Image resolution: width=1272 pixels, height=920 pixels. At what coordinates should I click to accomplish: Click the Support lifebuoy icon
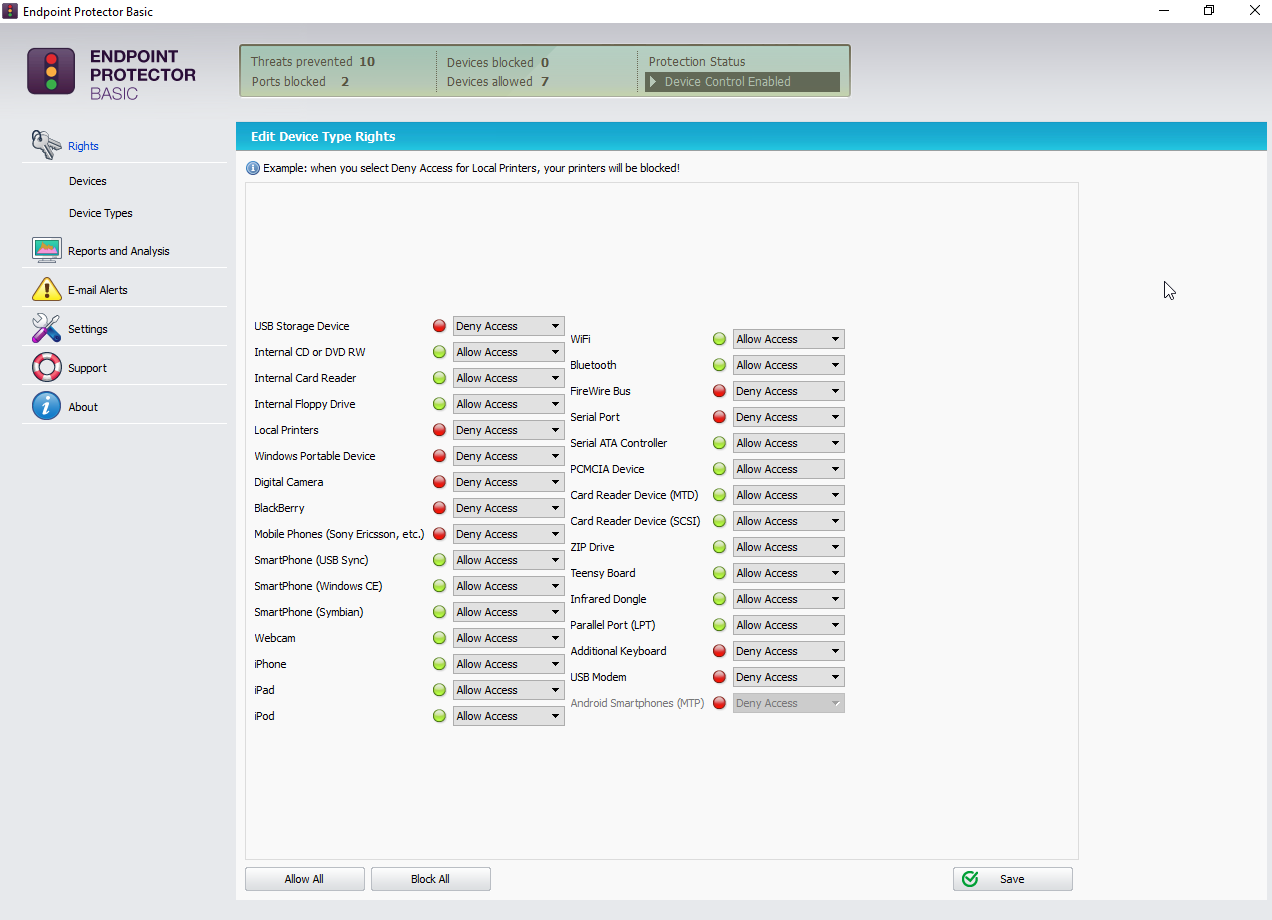[47, 367]
